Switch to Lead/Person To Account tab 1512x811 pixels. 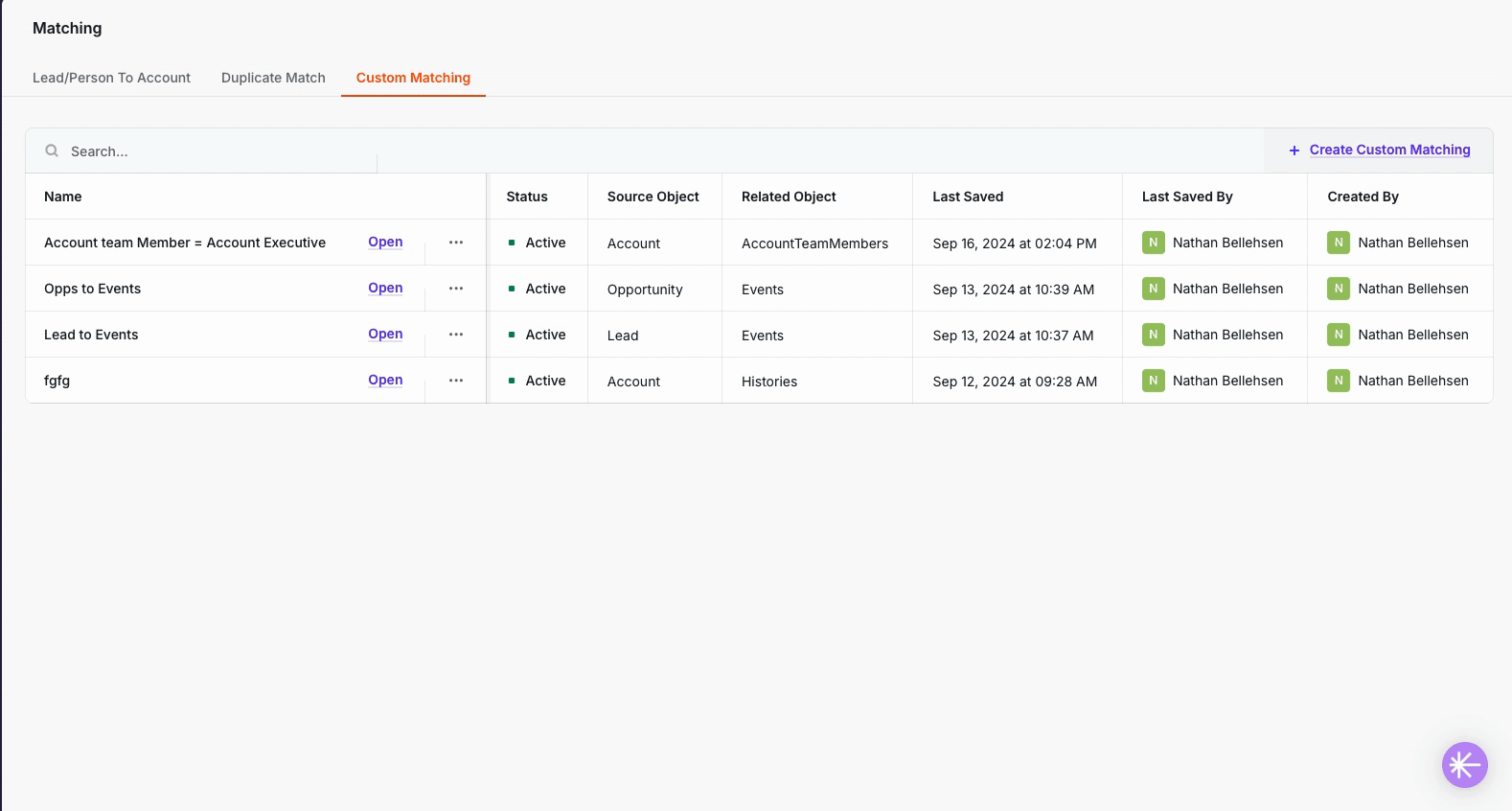tap(111, 78)
